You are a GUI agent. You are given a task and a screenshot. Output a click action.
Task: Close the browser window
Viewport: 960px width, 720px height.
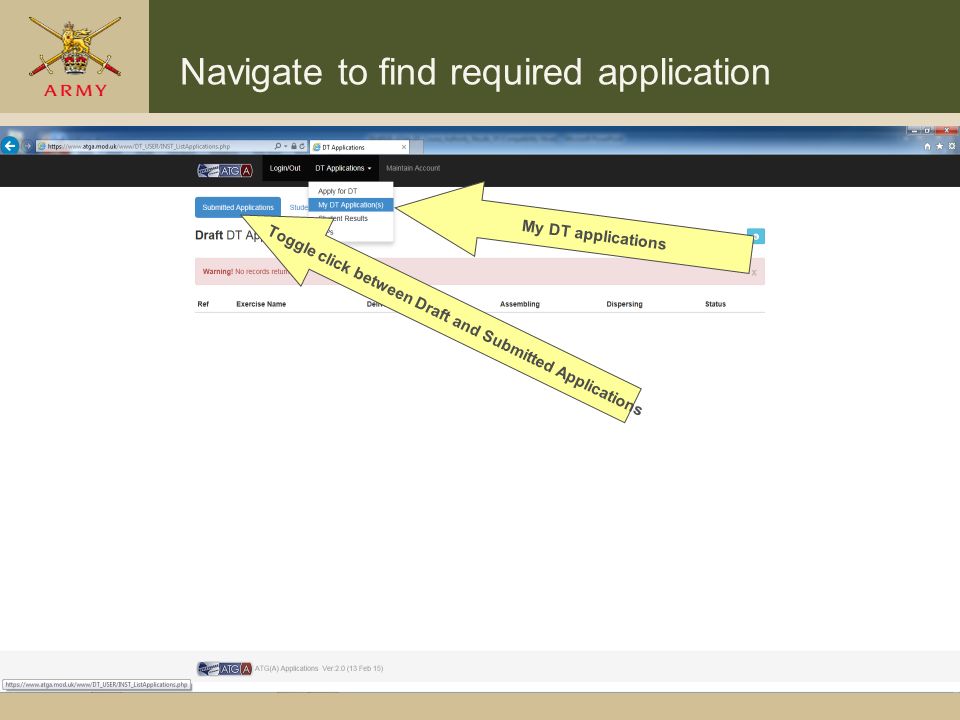[x=947, y=130]
